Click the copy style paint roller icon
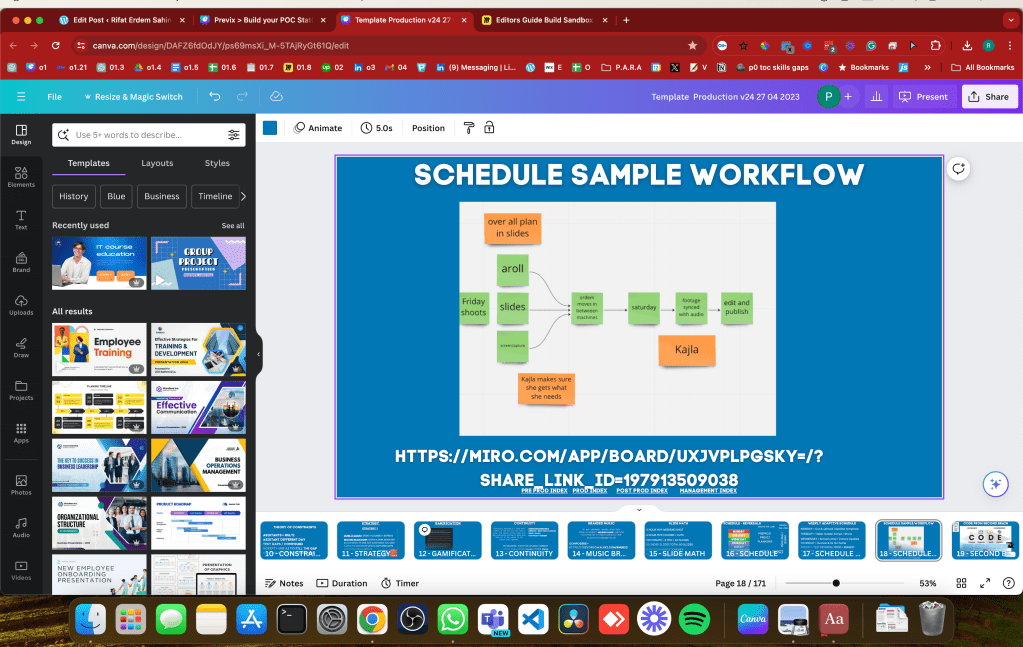1023x647 pixels. point(468,128)
